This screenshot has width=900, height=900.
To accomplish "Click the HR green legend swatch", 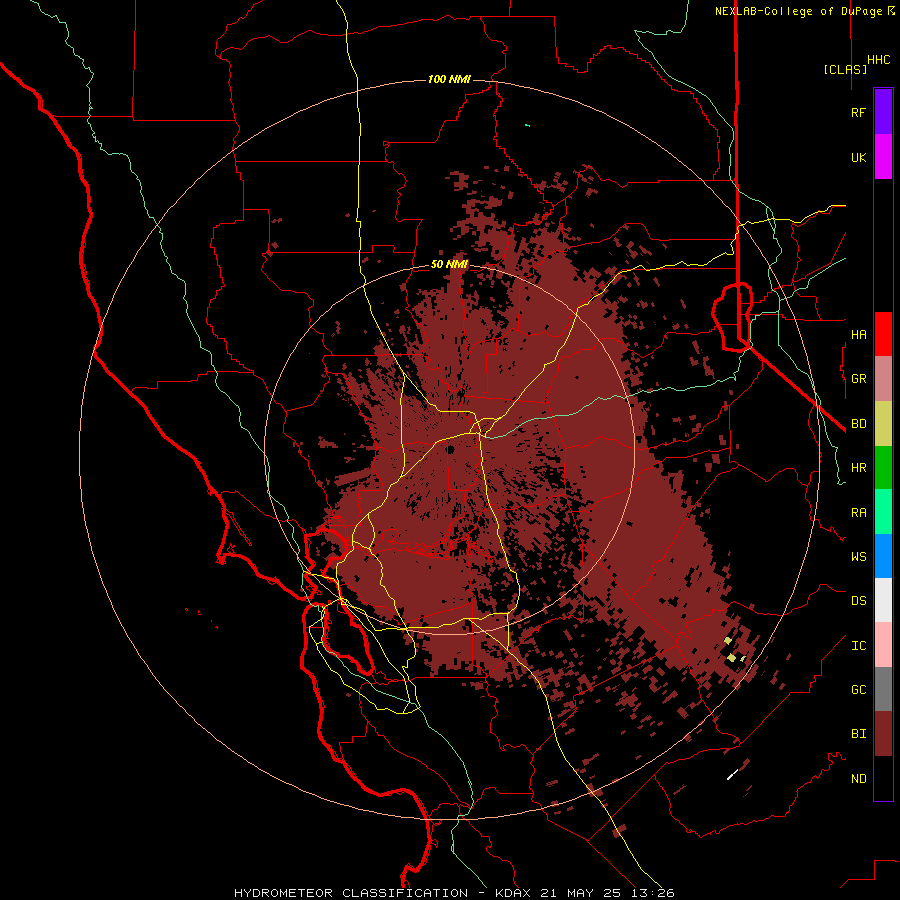I will point(883,468).
